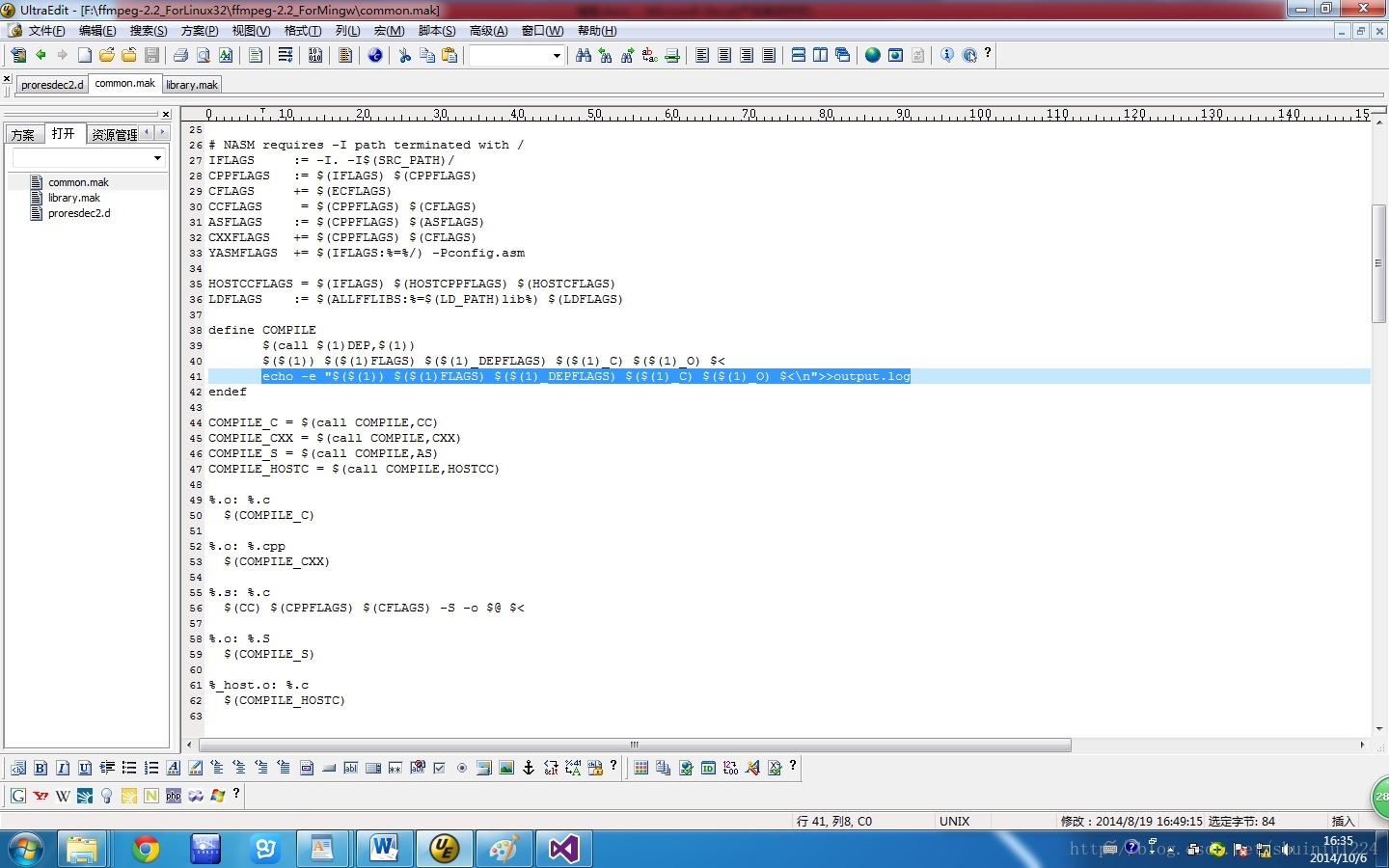Click the Copy icon in toolbar
Screen dimensions: 1389x868
point(427,55)
